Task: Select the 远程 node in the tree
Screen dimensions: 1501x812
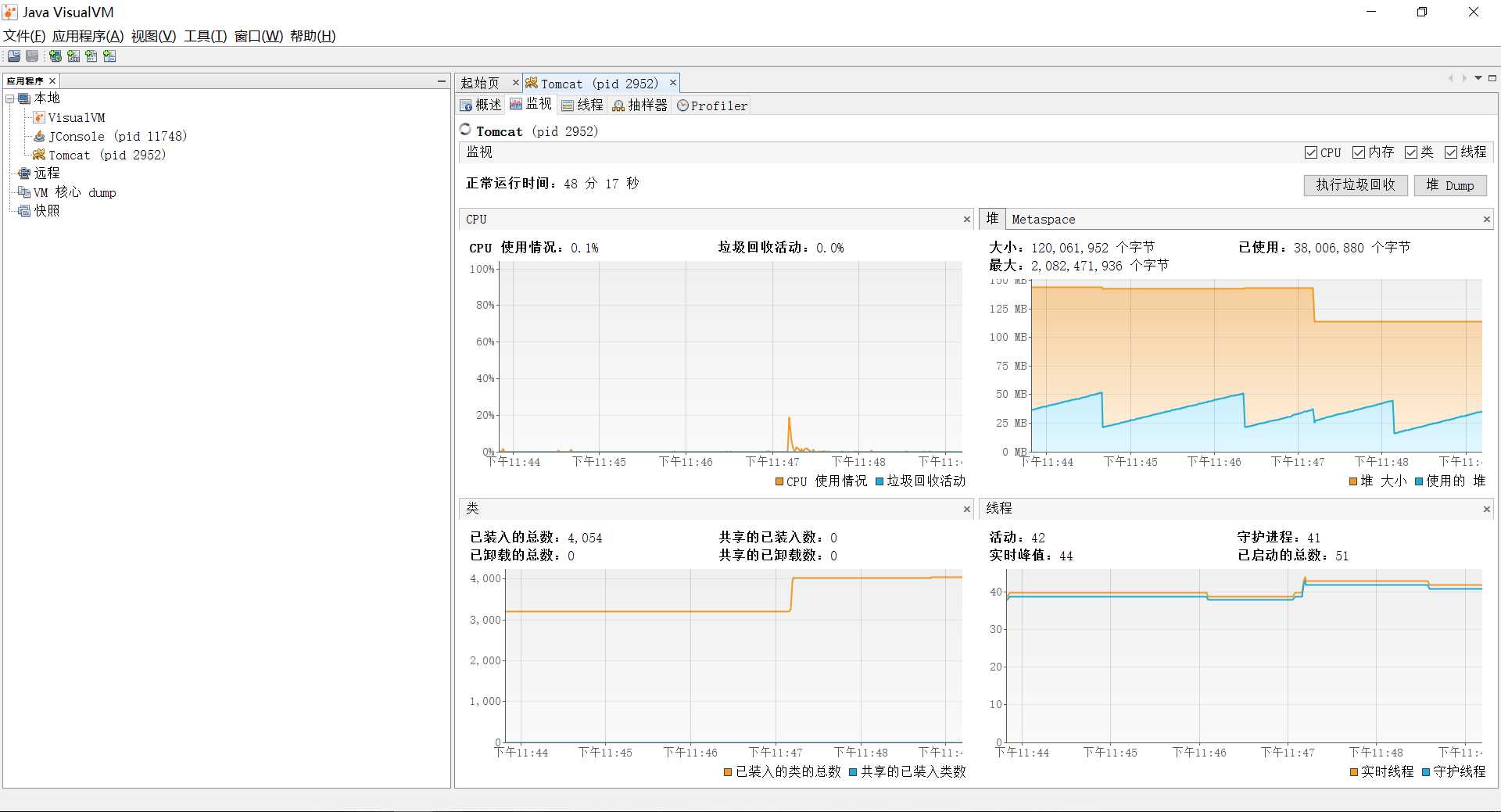Action: coord(39,173)
